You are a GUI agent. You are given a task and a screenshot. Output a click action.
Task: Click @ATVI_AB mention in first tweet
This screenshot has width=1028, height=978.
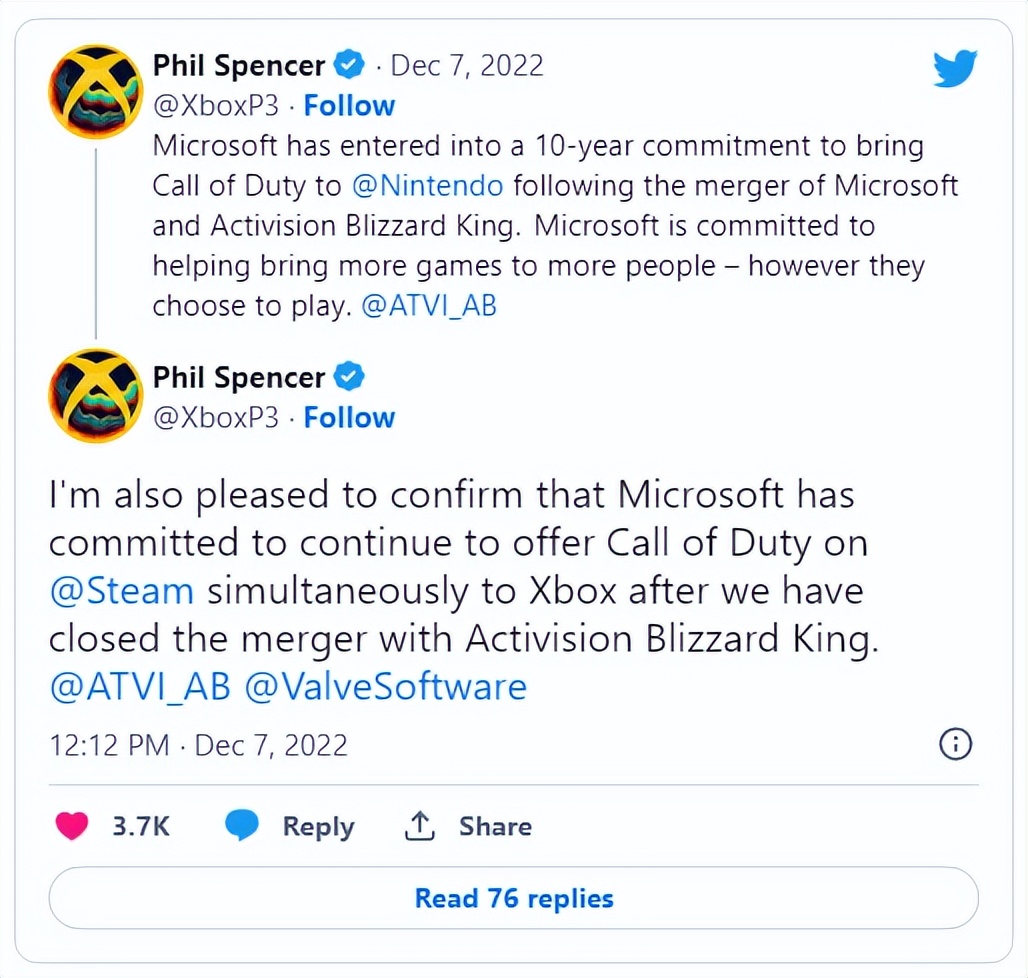point(428,305)
